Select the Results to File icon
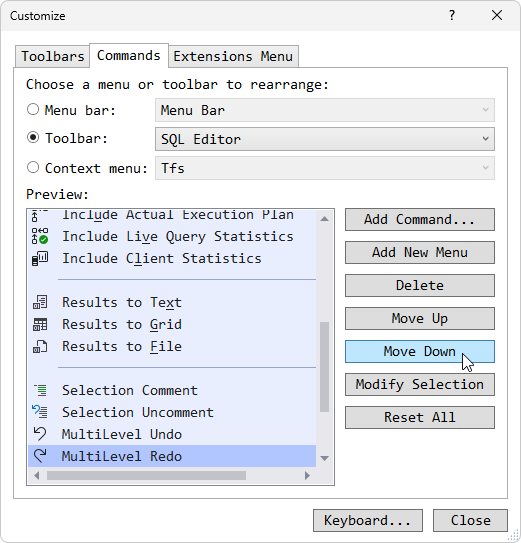This screenshot has width=521, height=543. coord(40,346)
